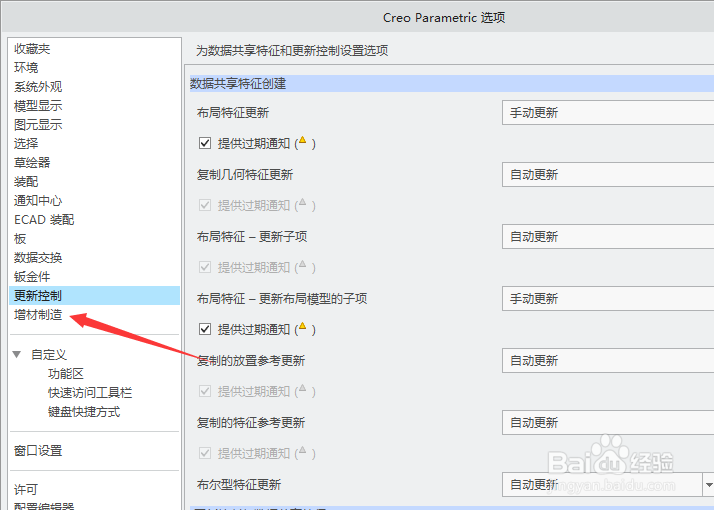Open 键盘快捷方式 settings
The width and height of the screenshot is (714, 510).
pyautogui.click(x=84, y=412)
